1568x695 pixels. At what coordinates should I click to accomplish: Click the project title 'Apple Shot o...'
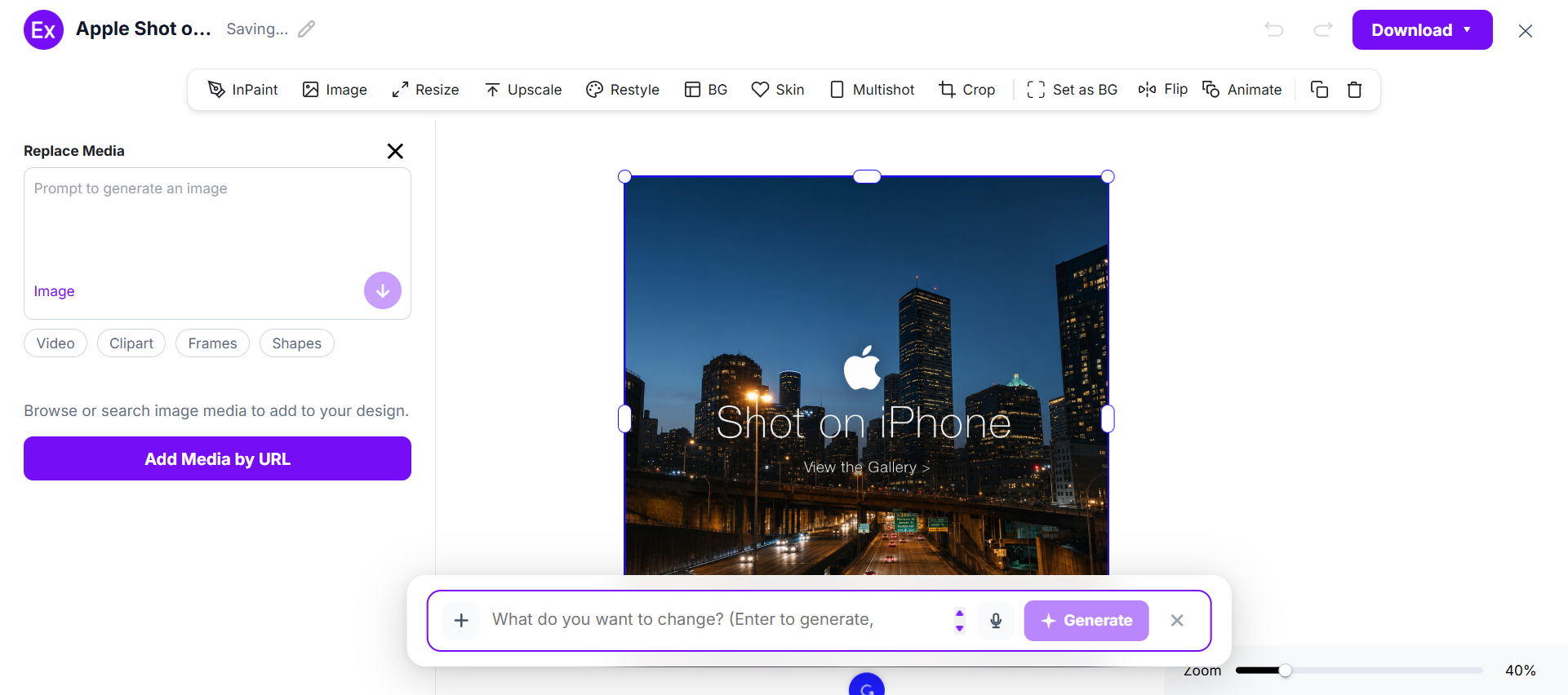[144, 29]
